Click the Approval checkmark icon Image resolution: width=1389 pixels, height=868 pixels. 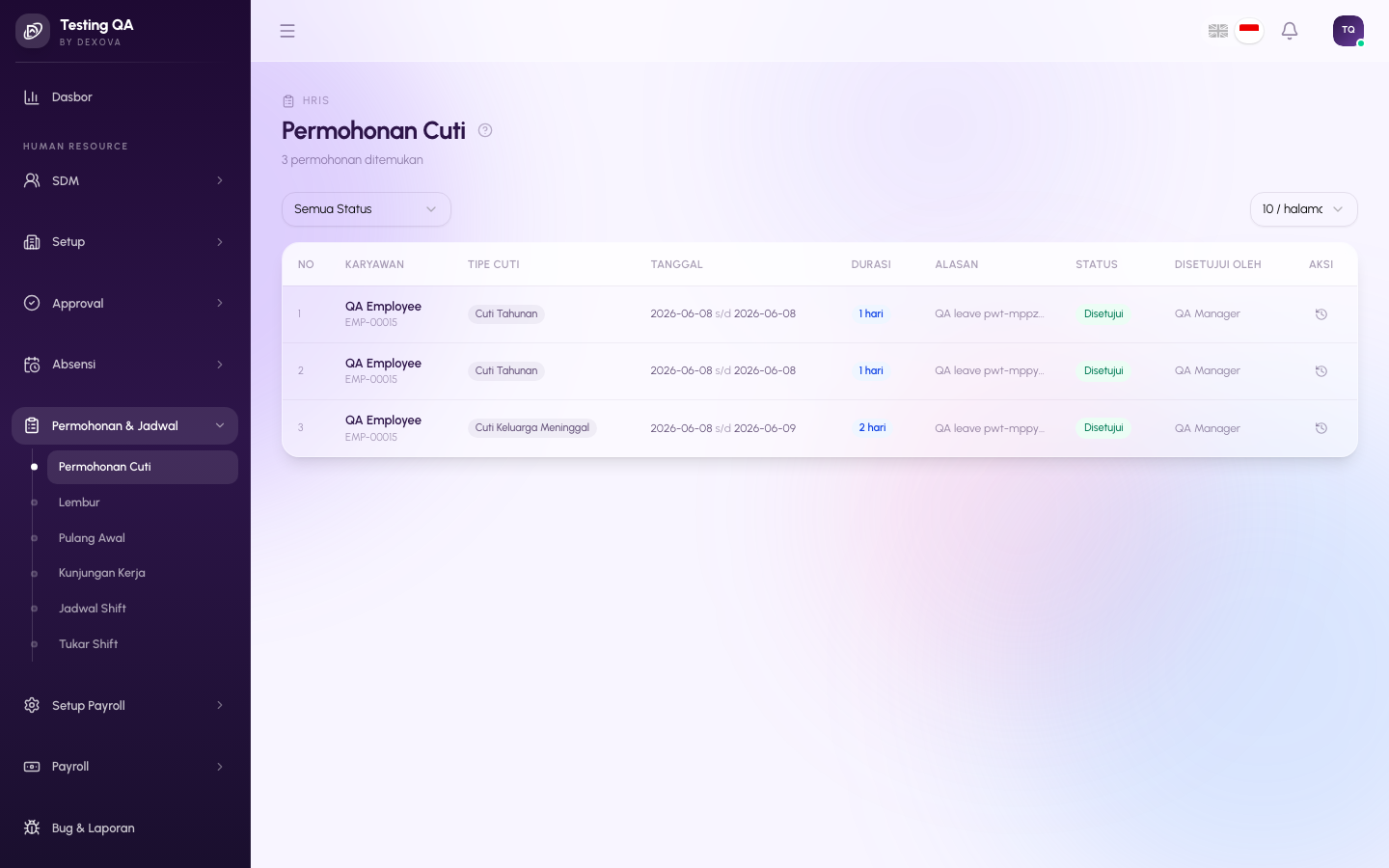[x=32, y=303]
